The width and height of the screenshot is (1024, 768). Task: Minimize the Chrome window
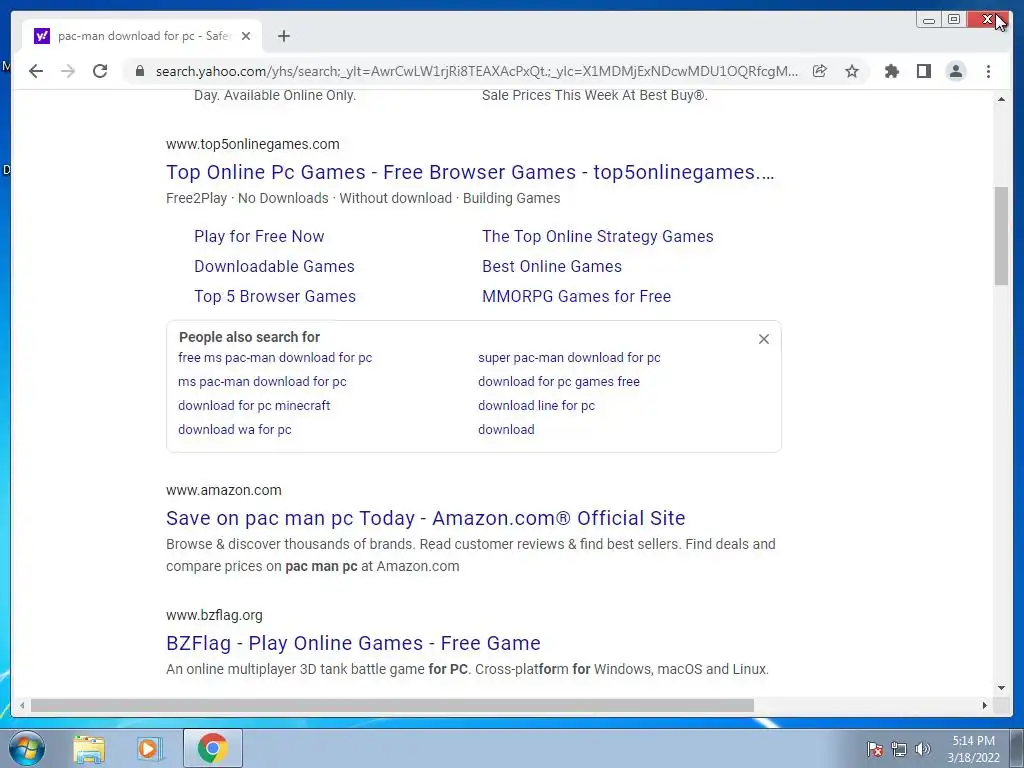[x=929, y=20]
